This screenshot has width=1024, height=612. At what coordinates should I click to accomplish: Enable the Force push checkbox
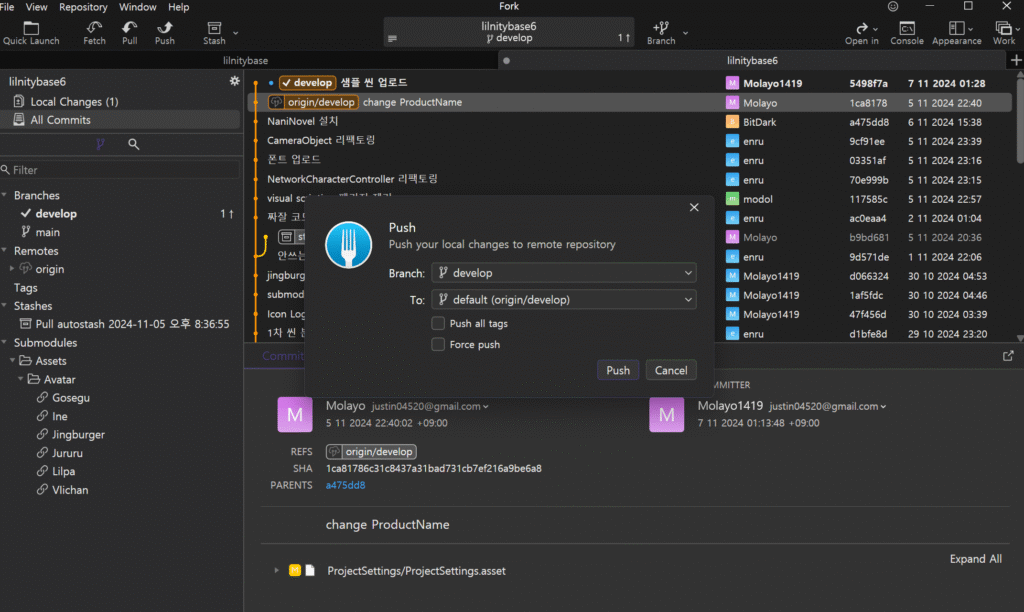coord(438,344)
